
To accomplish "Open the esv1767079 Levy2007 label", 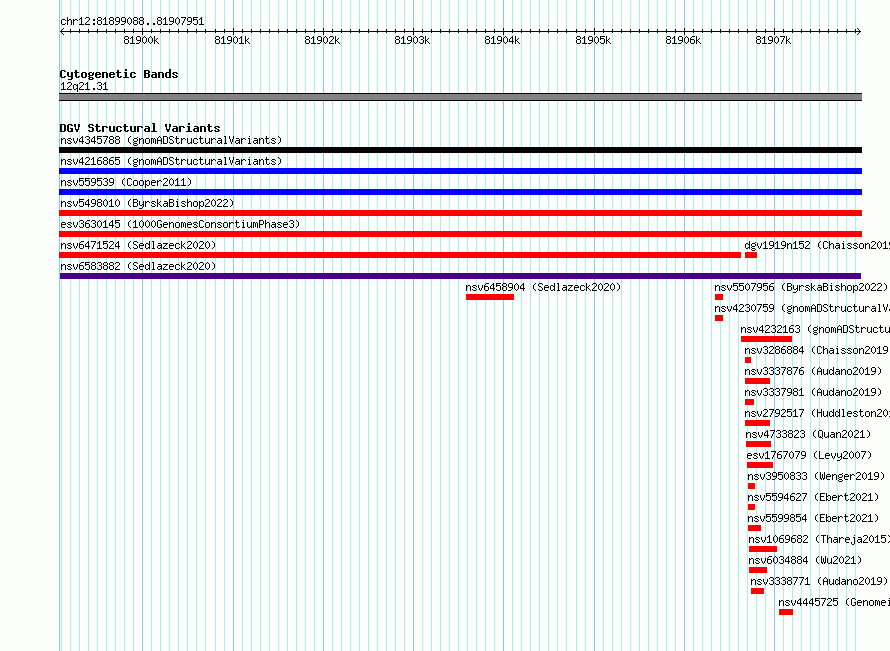I will 809,455.
